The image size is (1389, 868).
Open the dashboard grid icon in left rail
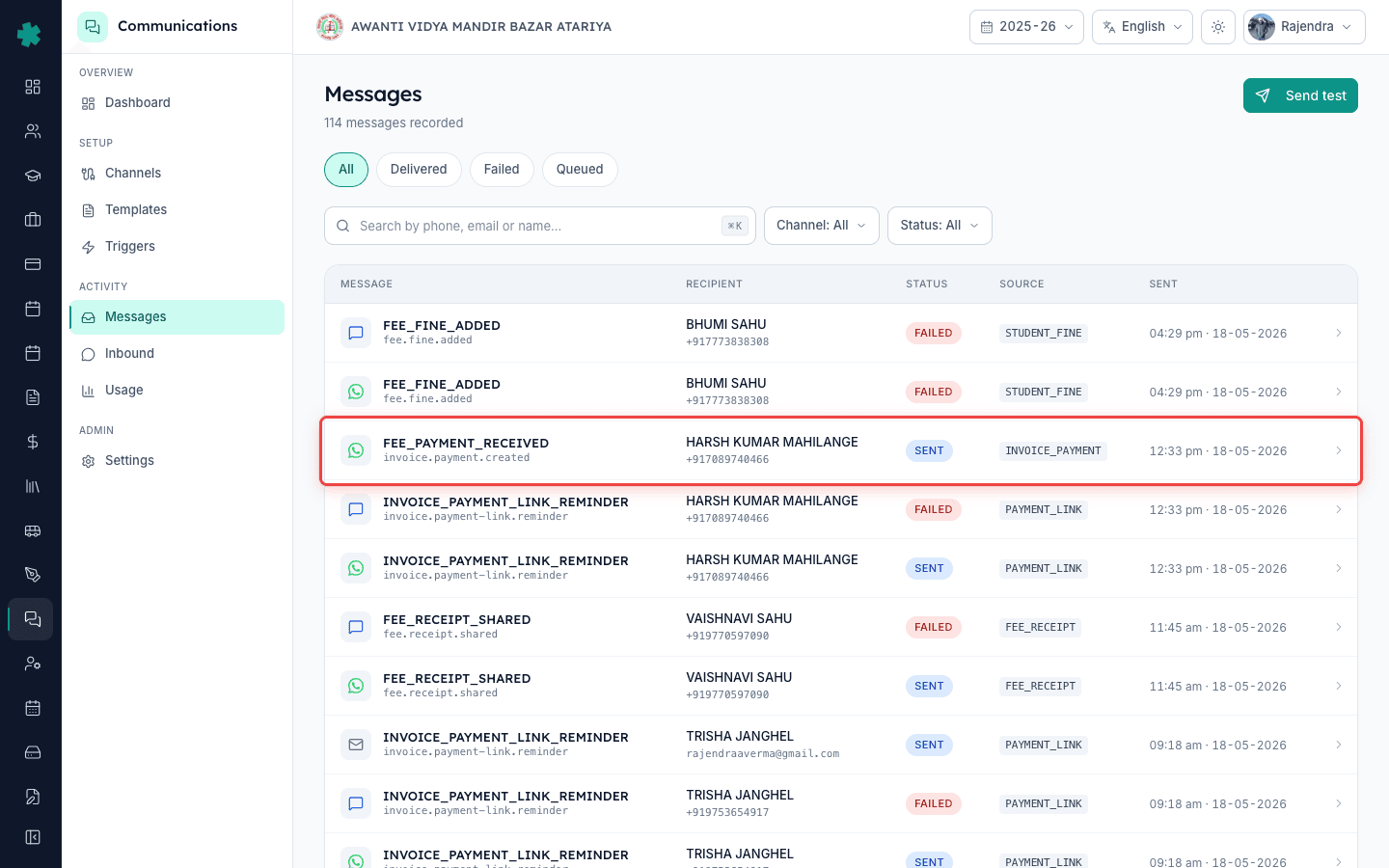[x=33, y=87]
